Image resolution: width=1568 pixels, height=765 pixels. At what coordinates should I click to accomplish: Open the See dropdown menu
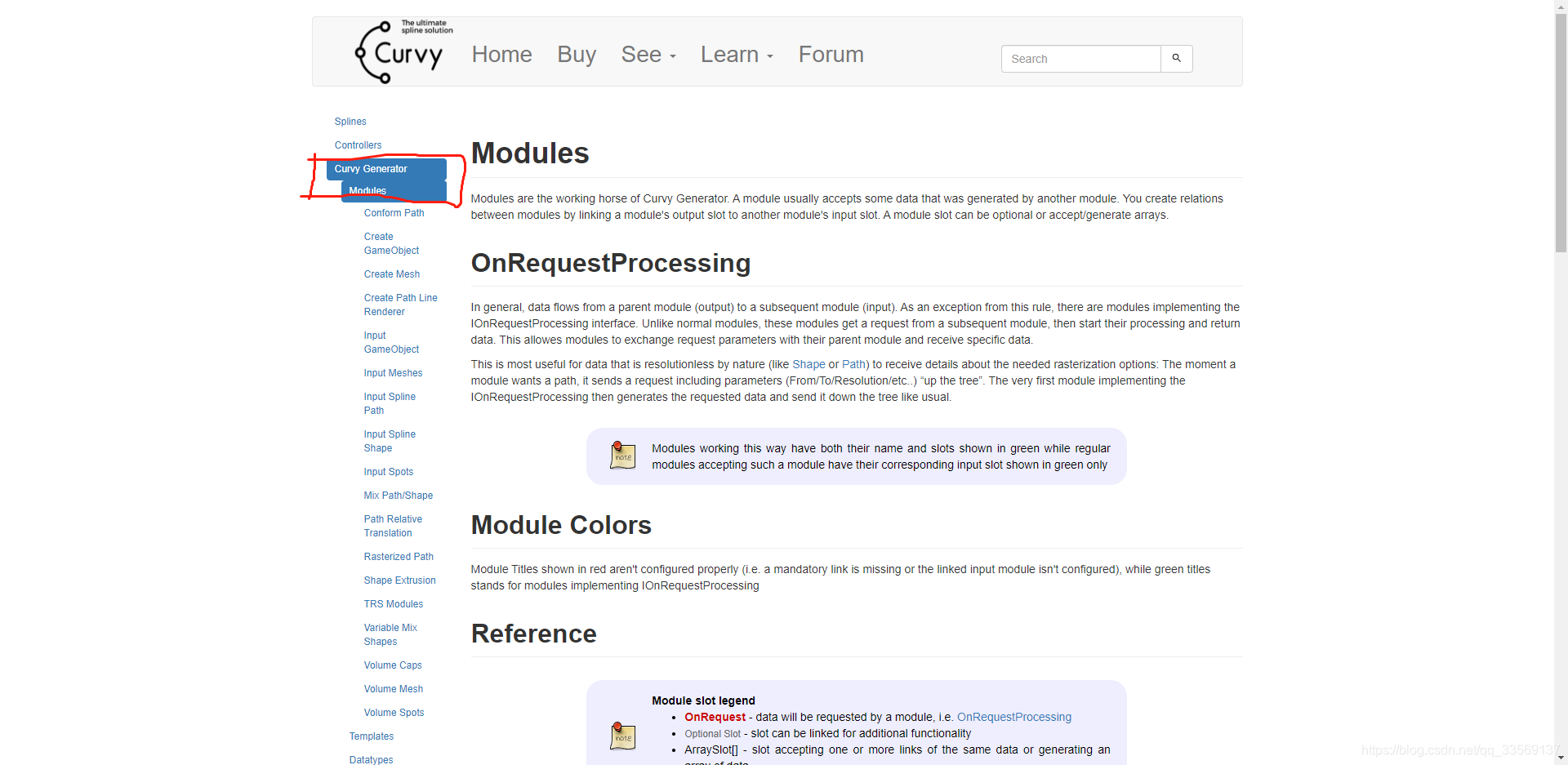pyautogui.click(x=648, y=55)
